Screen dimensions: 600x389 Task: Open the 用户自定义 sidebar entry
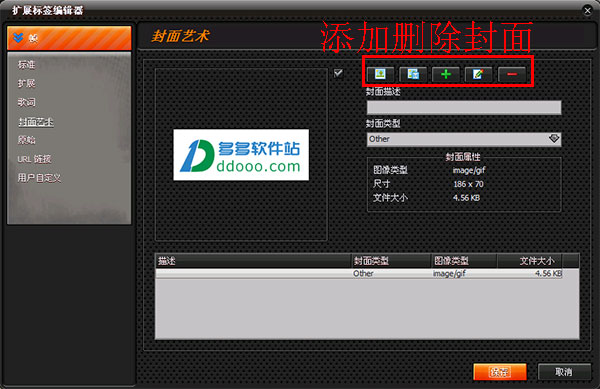point(39,178)
